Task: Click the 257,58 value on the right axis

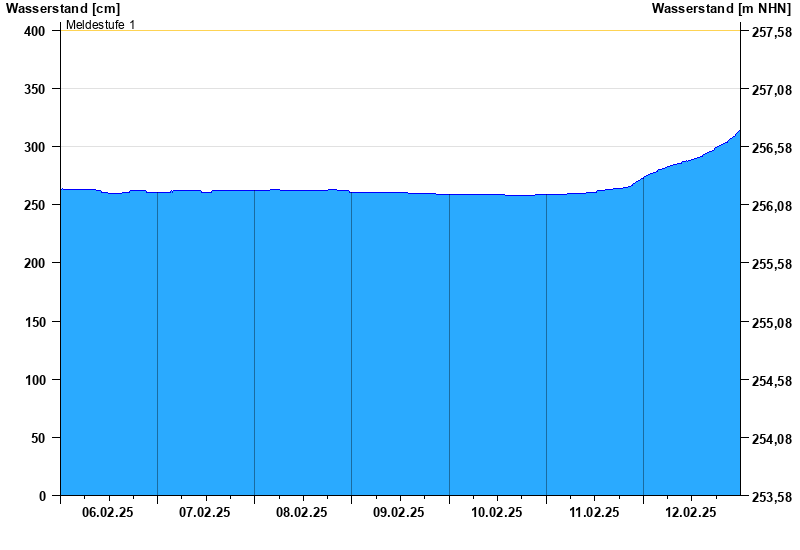Action: click(x=771, y=33)
